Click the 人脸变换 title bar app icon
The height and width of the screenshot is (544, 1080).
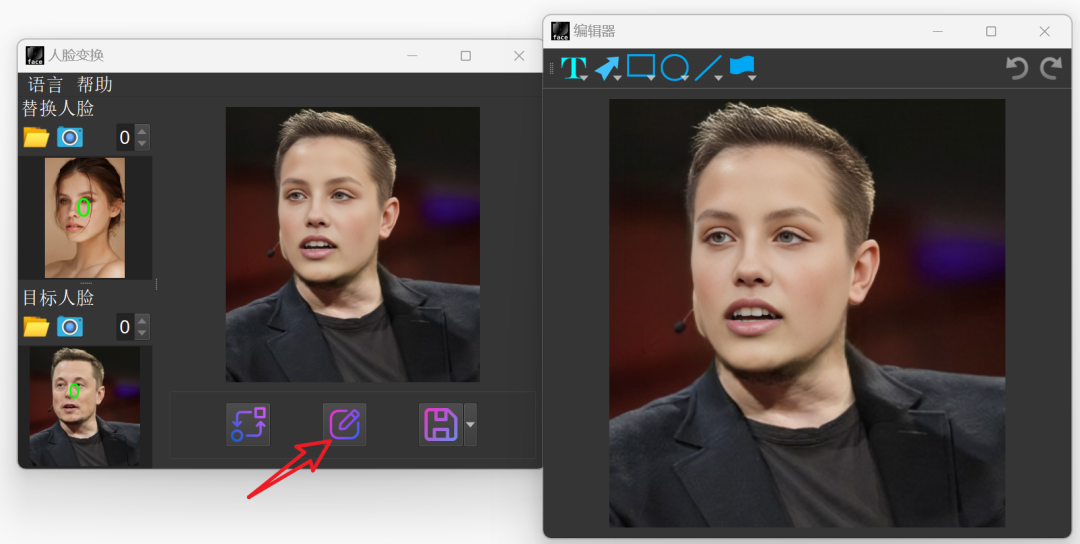pyautogui.click(x=35, y=56)
